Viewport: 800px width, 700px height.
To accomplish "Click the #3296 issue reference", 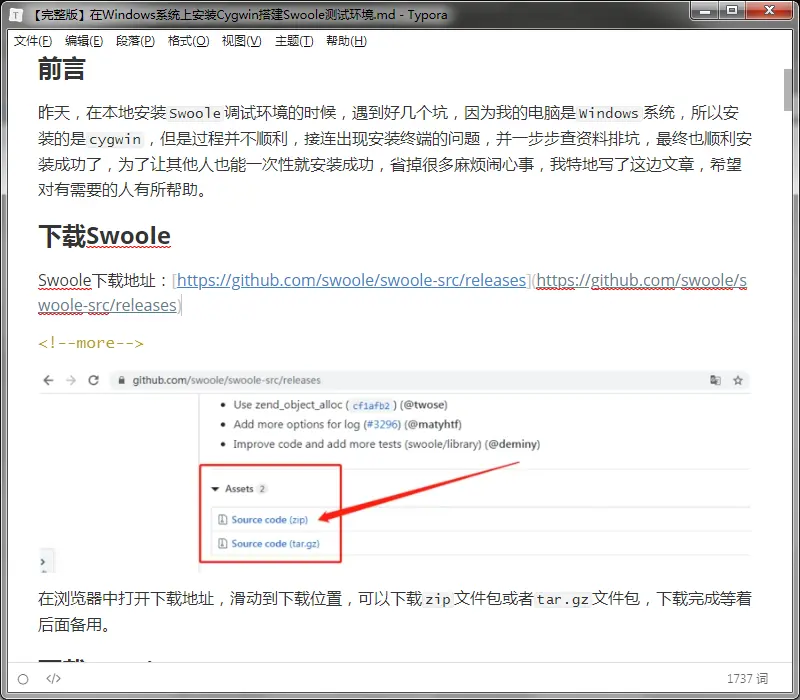I will [383, 424].
